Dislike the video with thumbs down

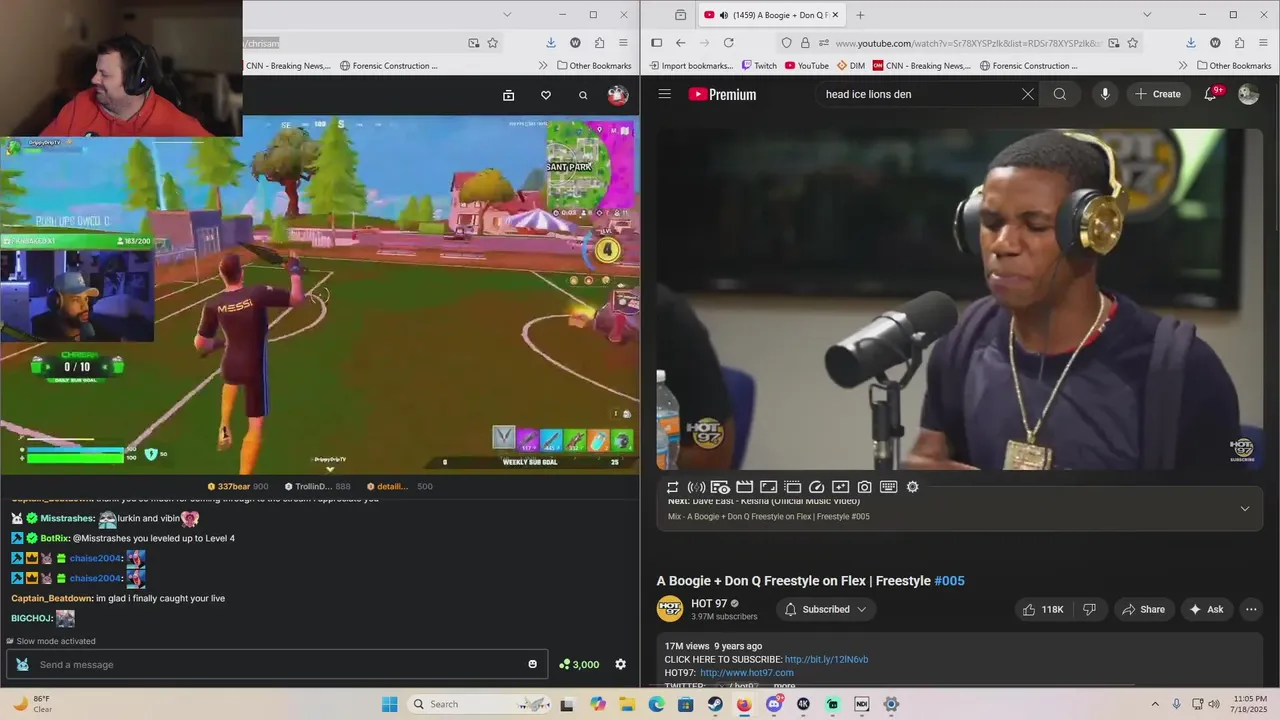[x=1090, y=609]
